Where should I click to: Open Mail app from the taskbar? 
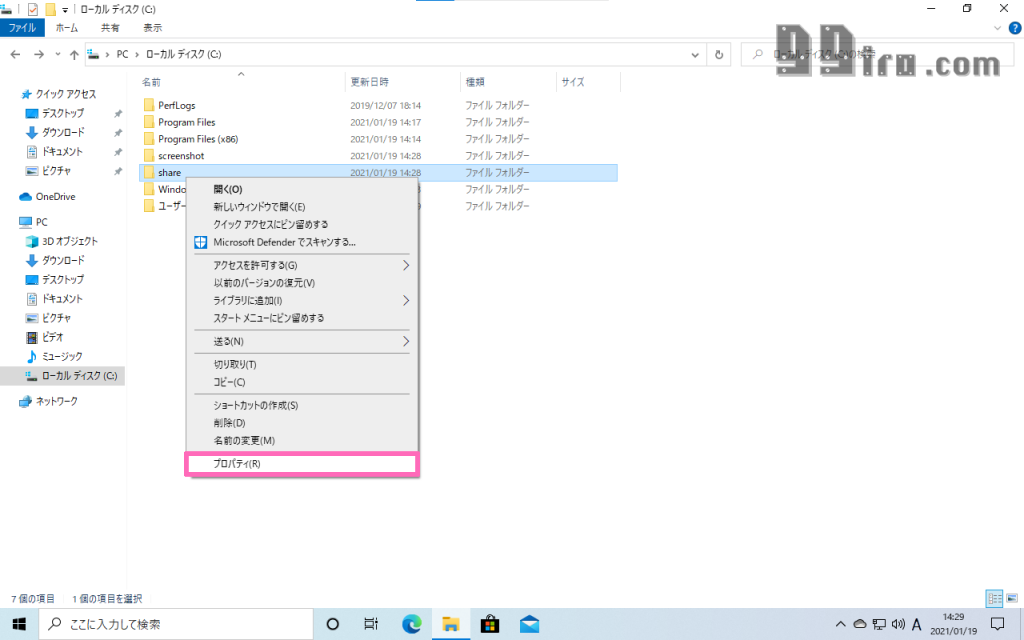529,624
